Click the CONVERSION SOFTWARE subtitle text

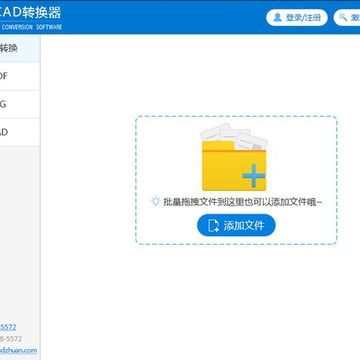pos(31,27)
